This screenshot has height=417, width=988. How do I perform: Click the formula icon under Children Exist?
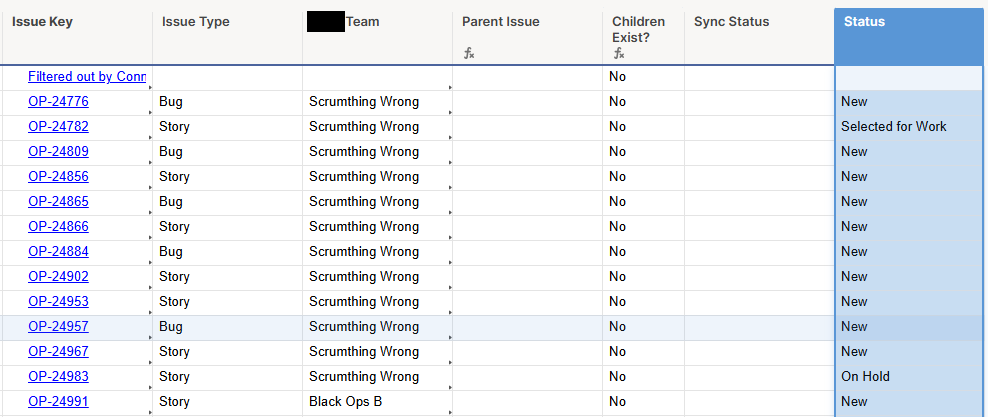[619, 54]
